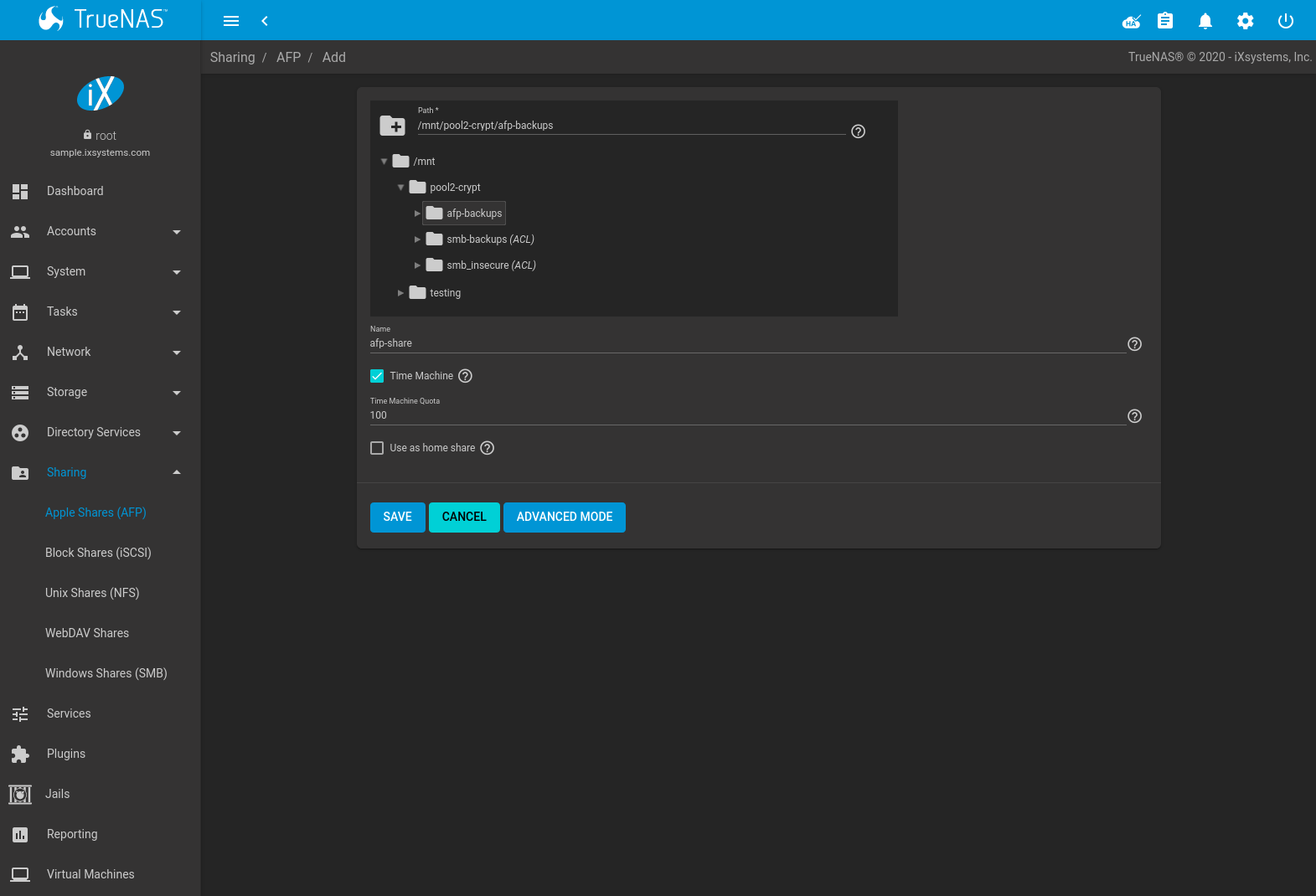Click the Dashboard grid icon
This screenshot has width=1316, height=896.
point(20,191)
